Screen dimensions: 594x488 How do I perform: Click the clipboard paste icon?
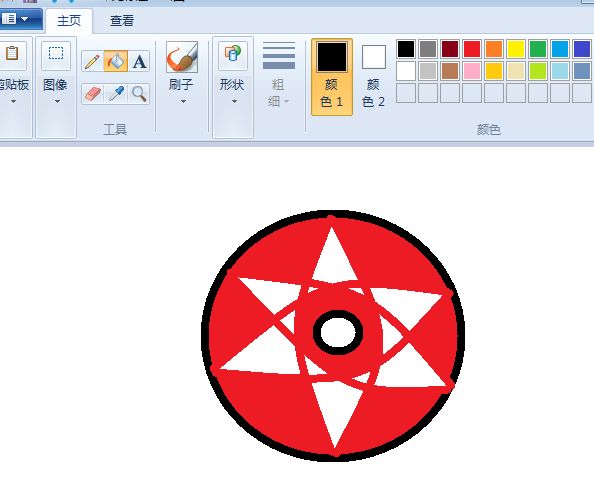coord(12,53)
